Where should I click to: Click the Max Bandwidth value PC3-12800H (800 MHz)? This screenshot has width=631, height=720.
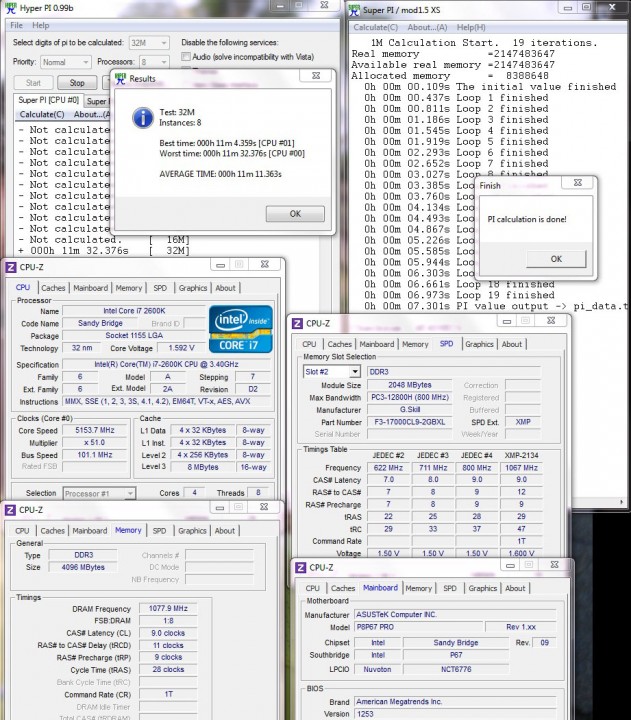coord(410,397)
